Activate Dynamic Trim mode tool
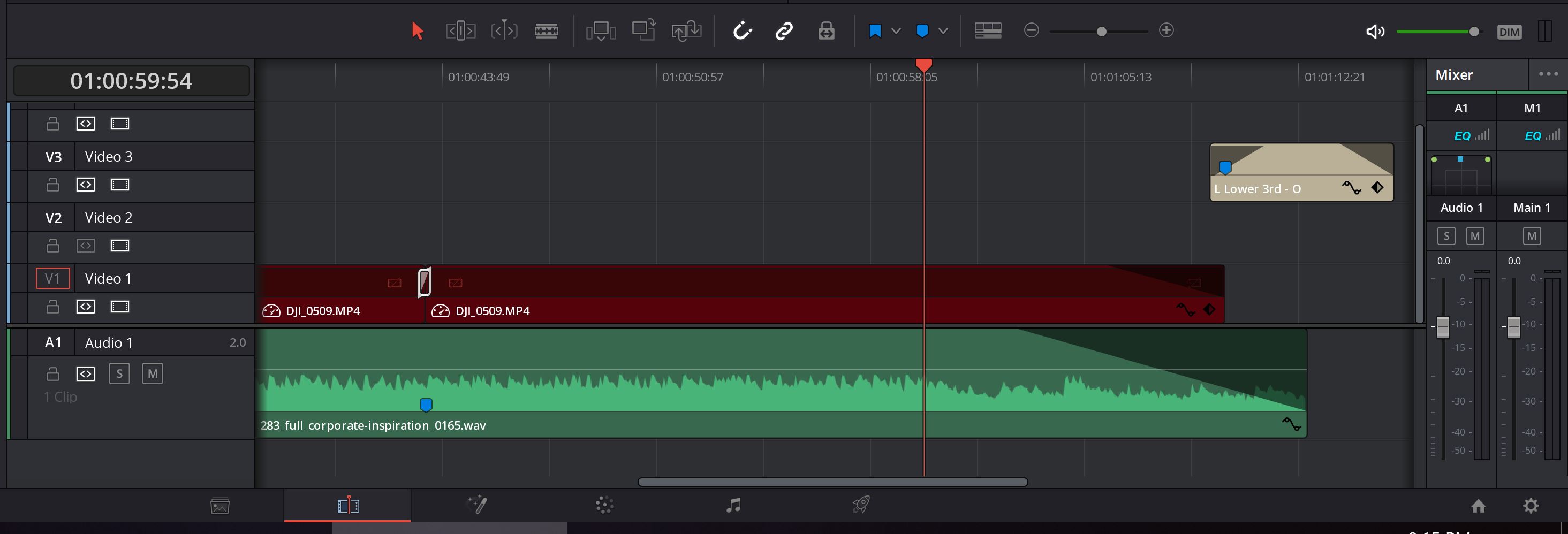Viewport: 1568px width, 534px height. tap(504, 30)
